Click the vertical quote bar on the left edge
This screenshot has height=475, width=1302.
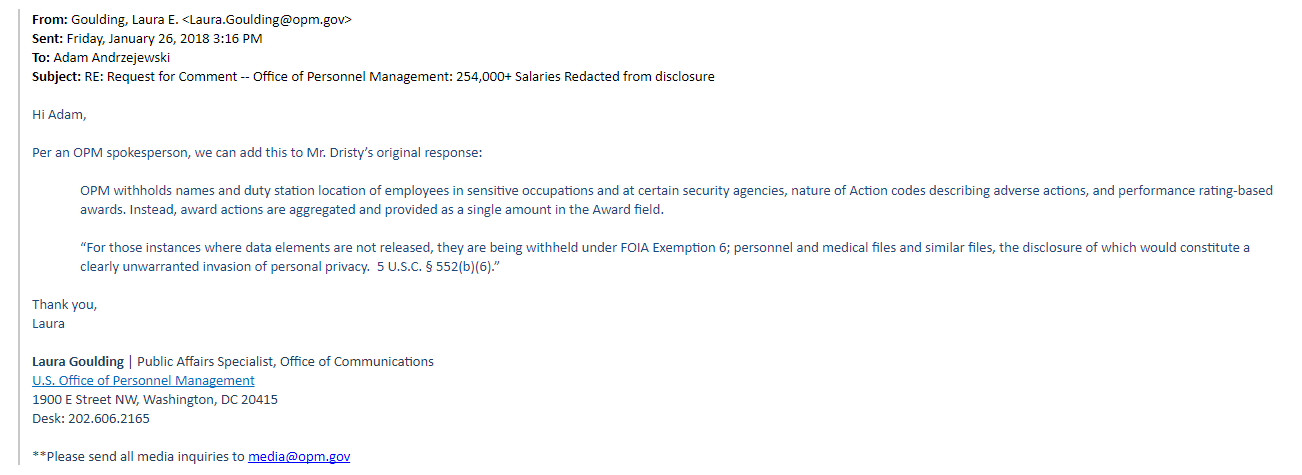(x=19, y=237)
